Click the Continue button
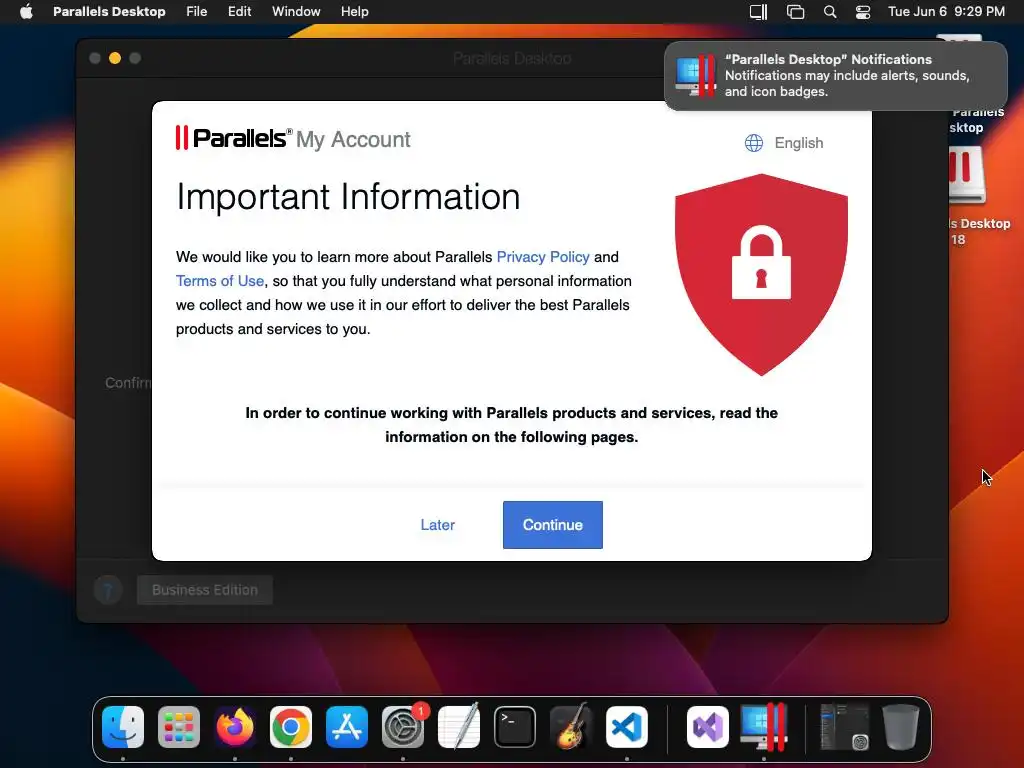This screenshot has width=1024, height=768. [552, 525]
